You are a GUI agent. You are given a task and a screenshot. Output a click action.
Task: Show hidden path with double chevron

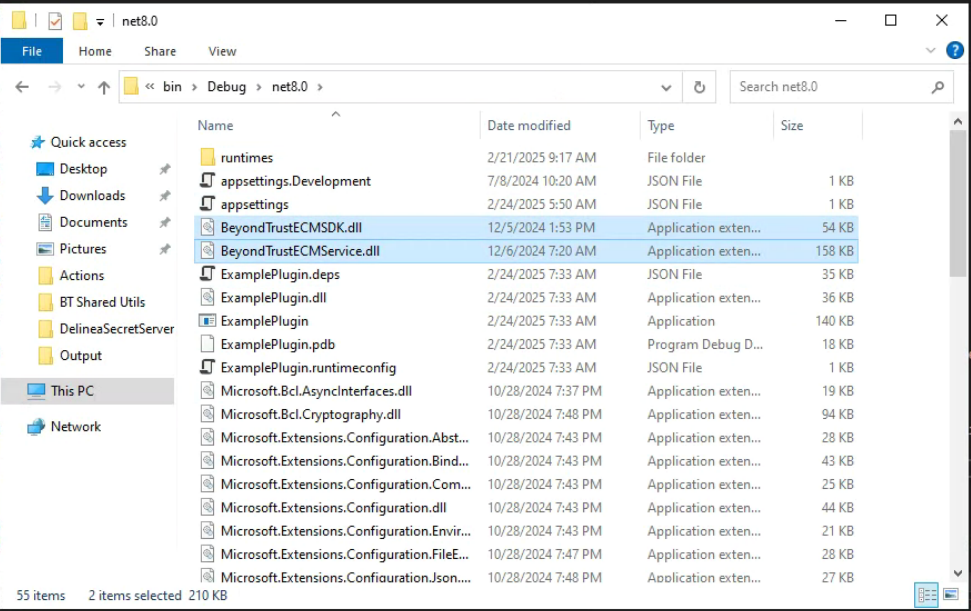150,87
